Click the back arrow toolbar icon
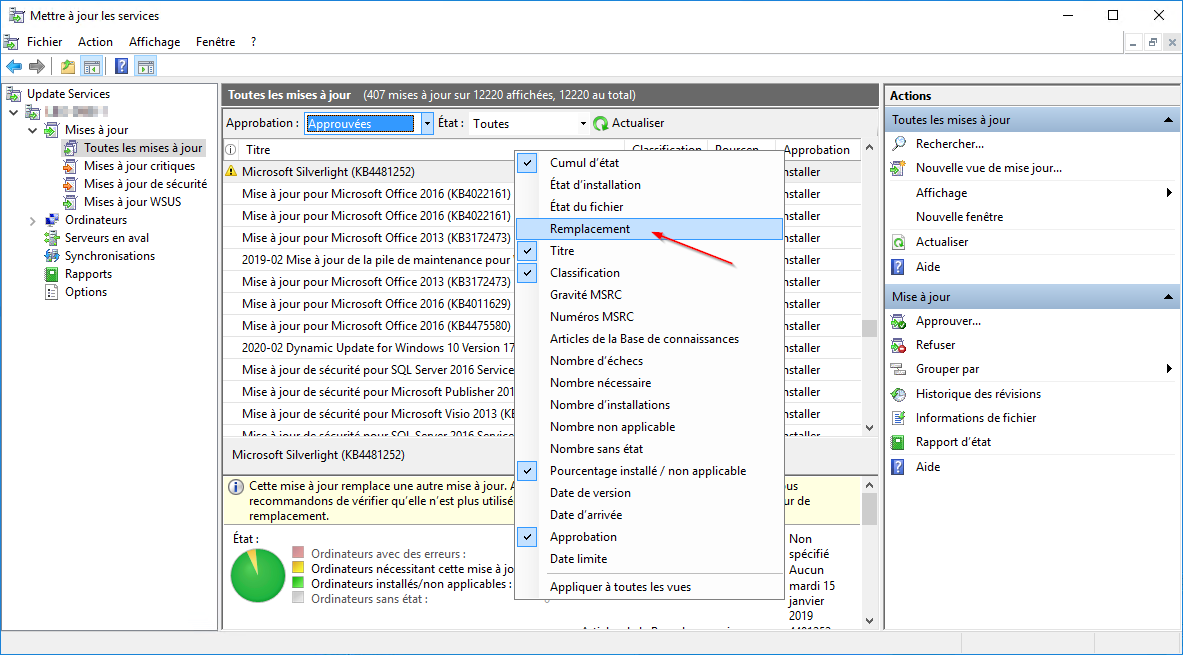The image size is (1183, 655). 14,66
